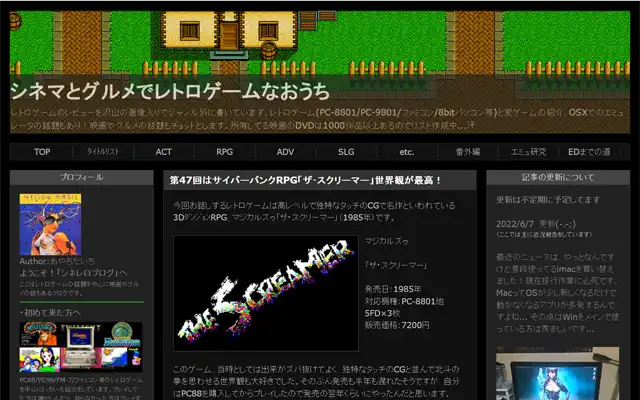Open The Screamer title screen image
640x400 pixels.
pyautogui.click(x=266, y=293)
